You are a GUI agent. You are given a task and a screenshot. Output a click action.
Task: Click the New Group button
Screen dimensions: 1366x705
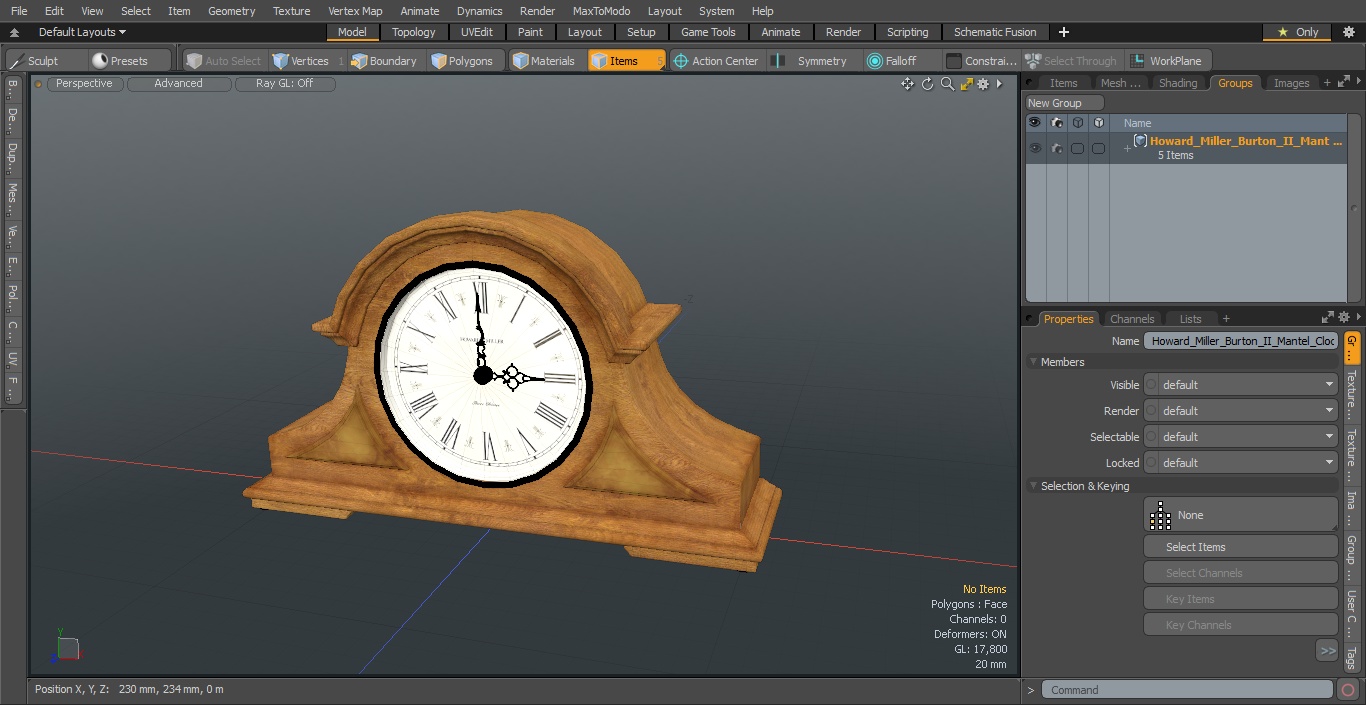coord(1064,103)
